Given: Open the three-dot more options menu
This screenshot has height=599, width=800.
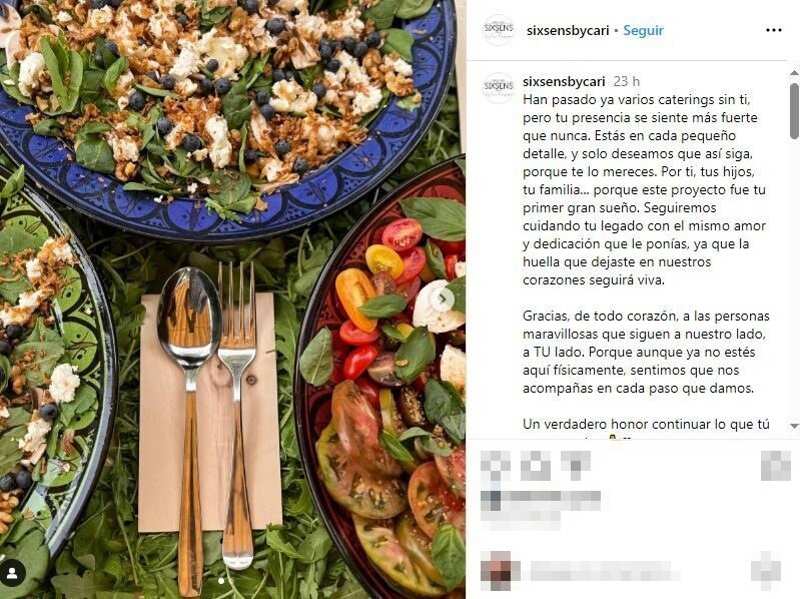Looking at the screenshot, I should 773,31.
